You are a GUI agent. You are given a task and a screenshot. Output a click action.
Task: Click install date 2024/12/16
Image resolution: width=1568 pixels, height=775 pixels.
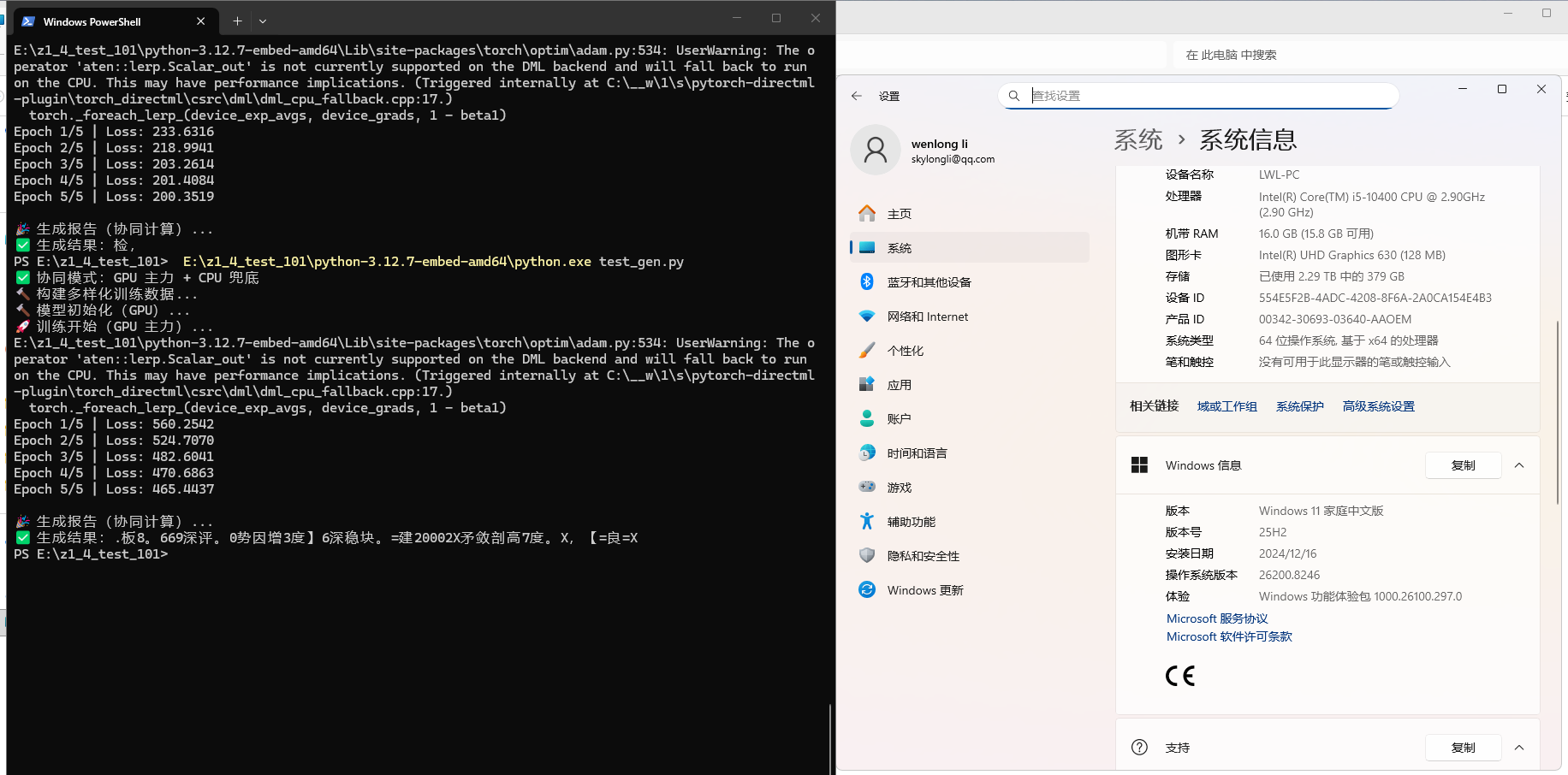[x=1287, y=553]
